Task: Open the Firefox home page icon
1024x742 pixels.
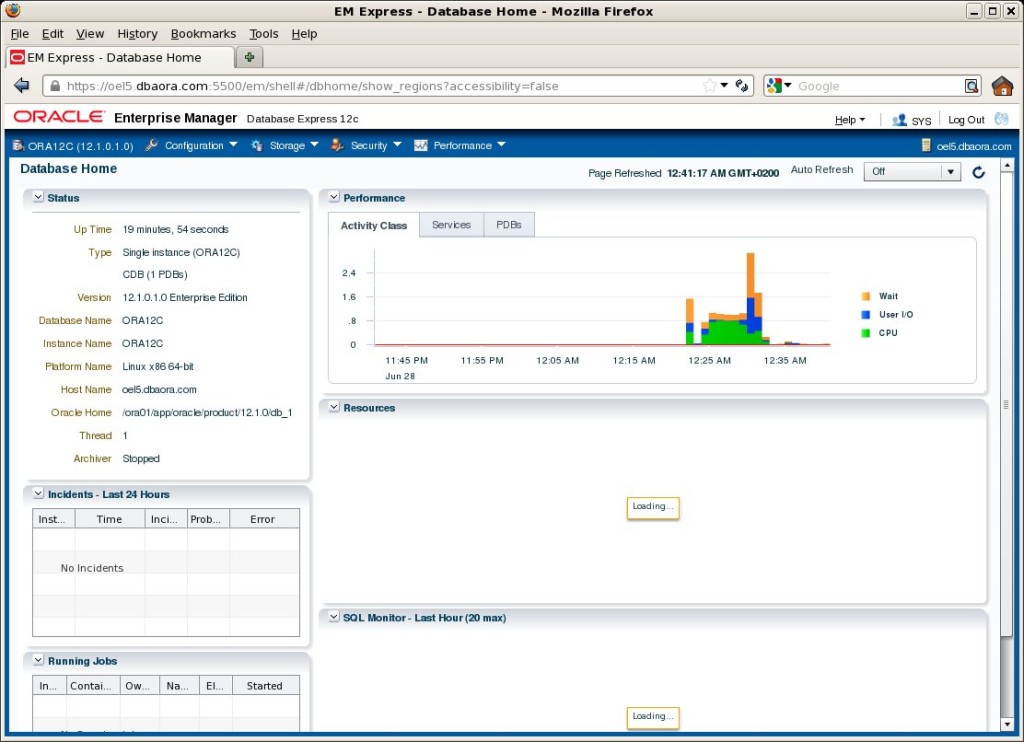Action: tap(1002, 86)
